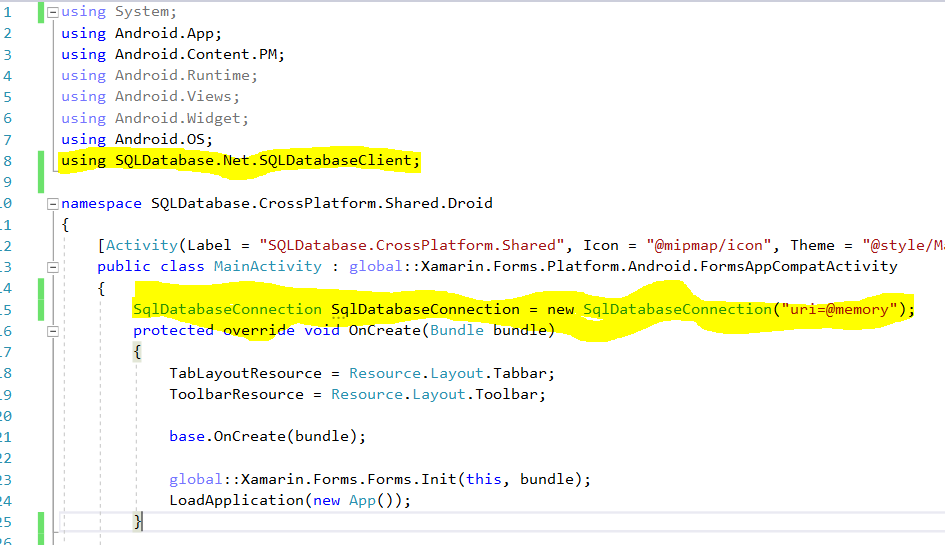The width and height of the screenshot is (945, 545).
Task: Place cursor on the "uri=@memory" string
Action: (x=839, y=309)
